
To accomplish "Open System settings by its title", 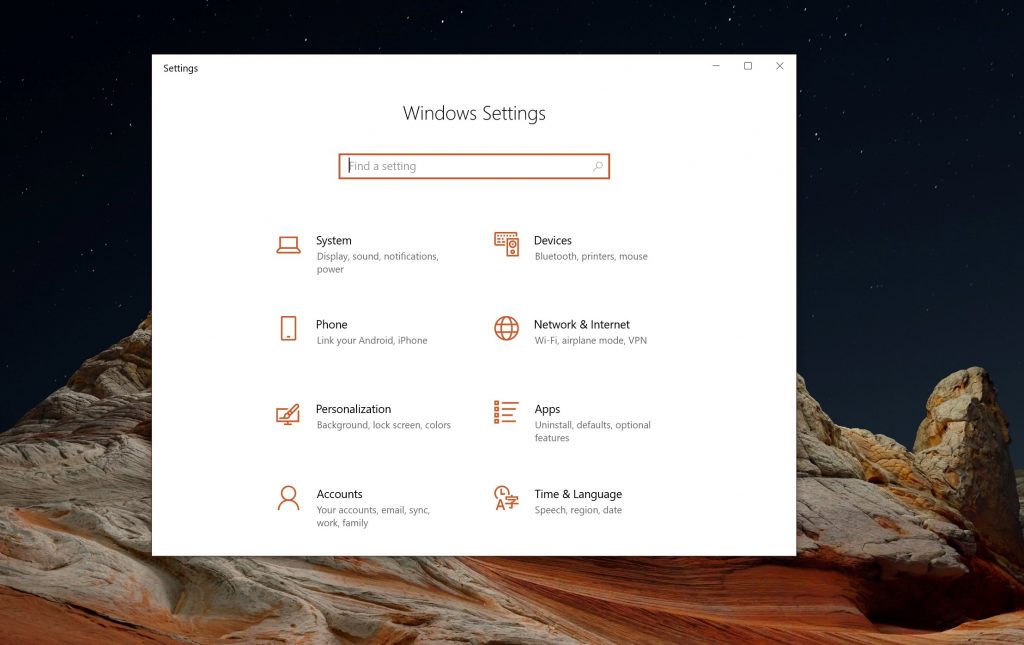I will point(334,240).
